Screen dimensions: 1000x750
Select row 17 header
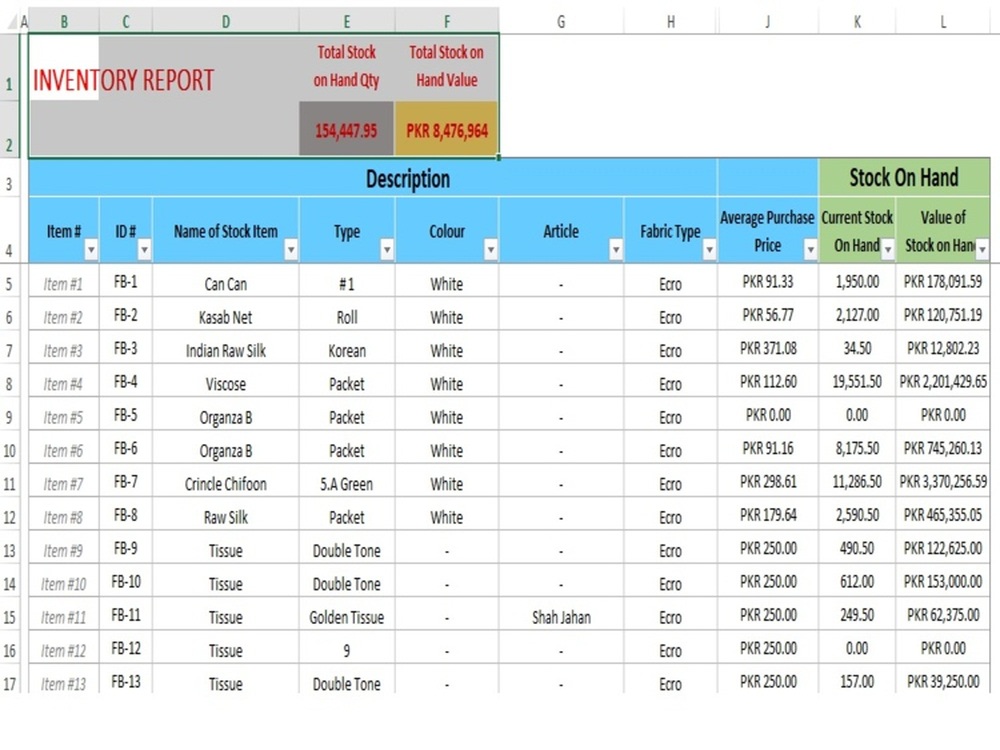click(x=10, y=680)
